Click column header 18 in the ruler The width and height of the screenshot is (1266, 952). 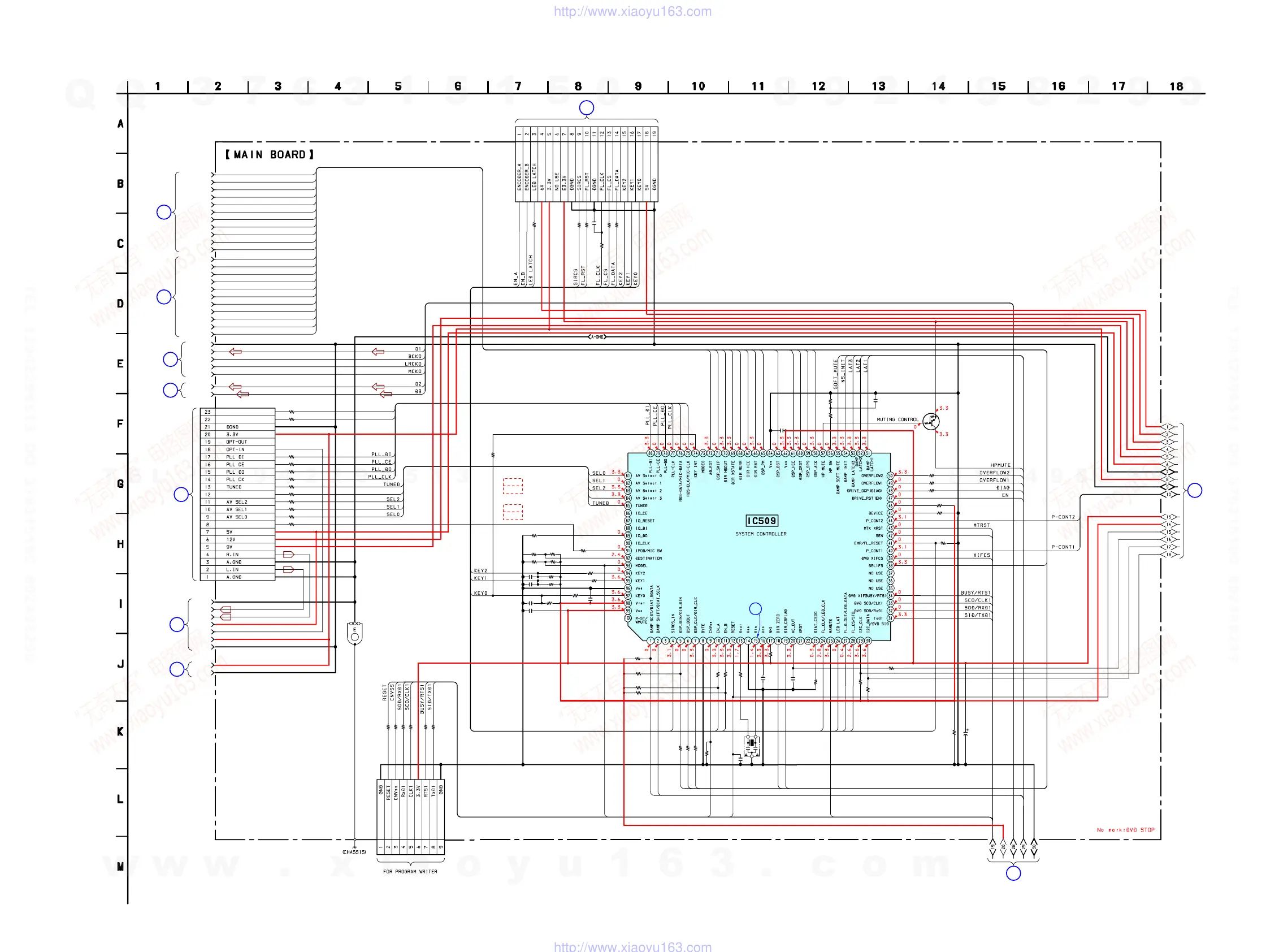(x=1176, y=86)
